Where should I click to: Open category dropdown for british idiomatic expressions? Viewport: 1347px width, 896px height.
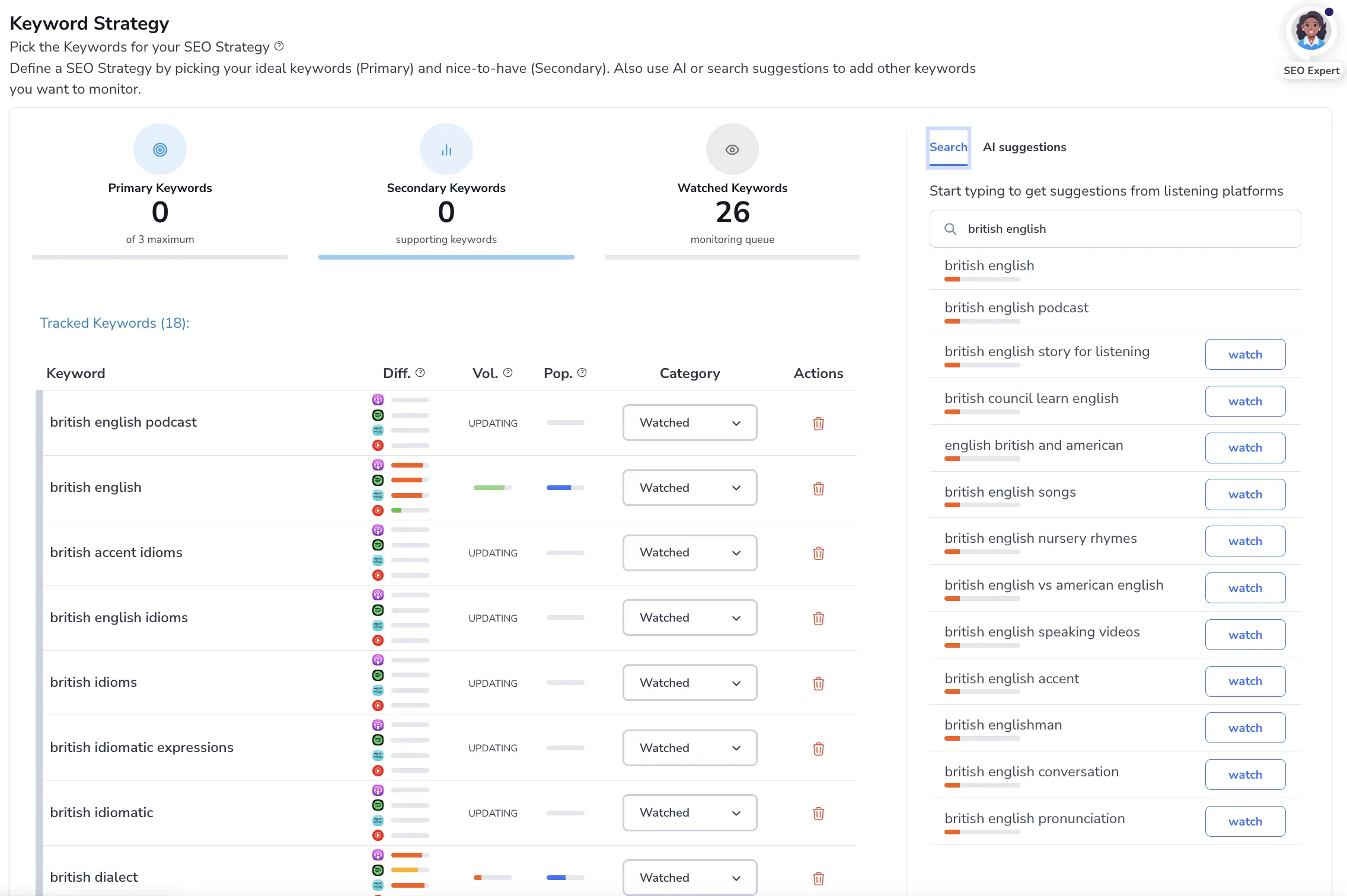pos(690,748)
